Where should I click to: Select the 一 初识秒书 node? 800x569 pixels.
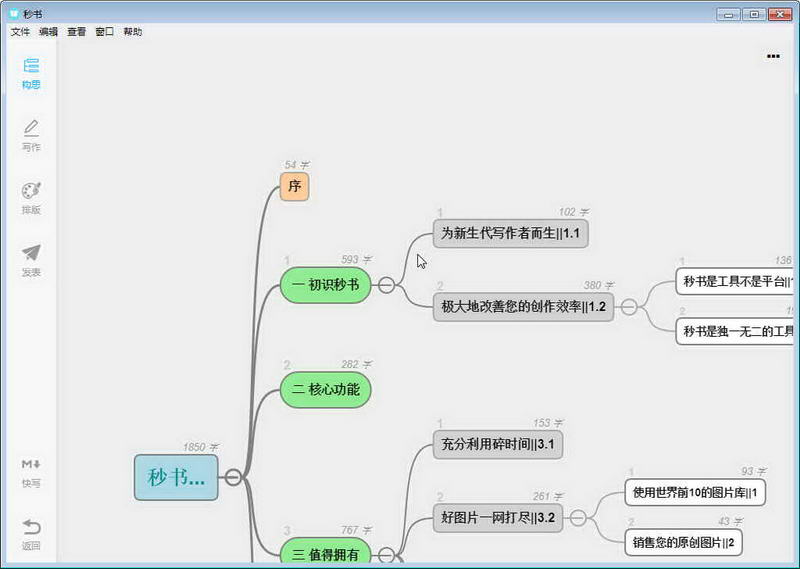[x=326, y=285]
